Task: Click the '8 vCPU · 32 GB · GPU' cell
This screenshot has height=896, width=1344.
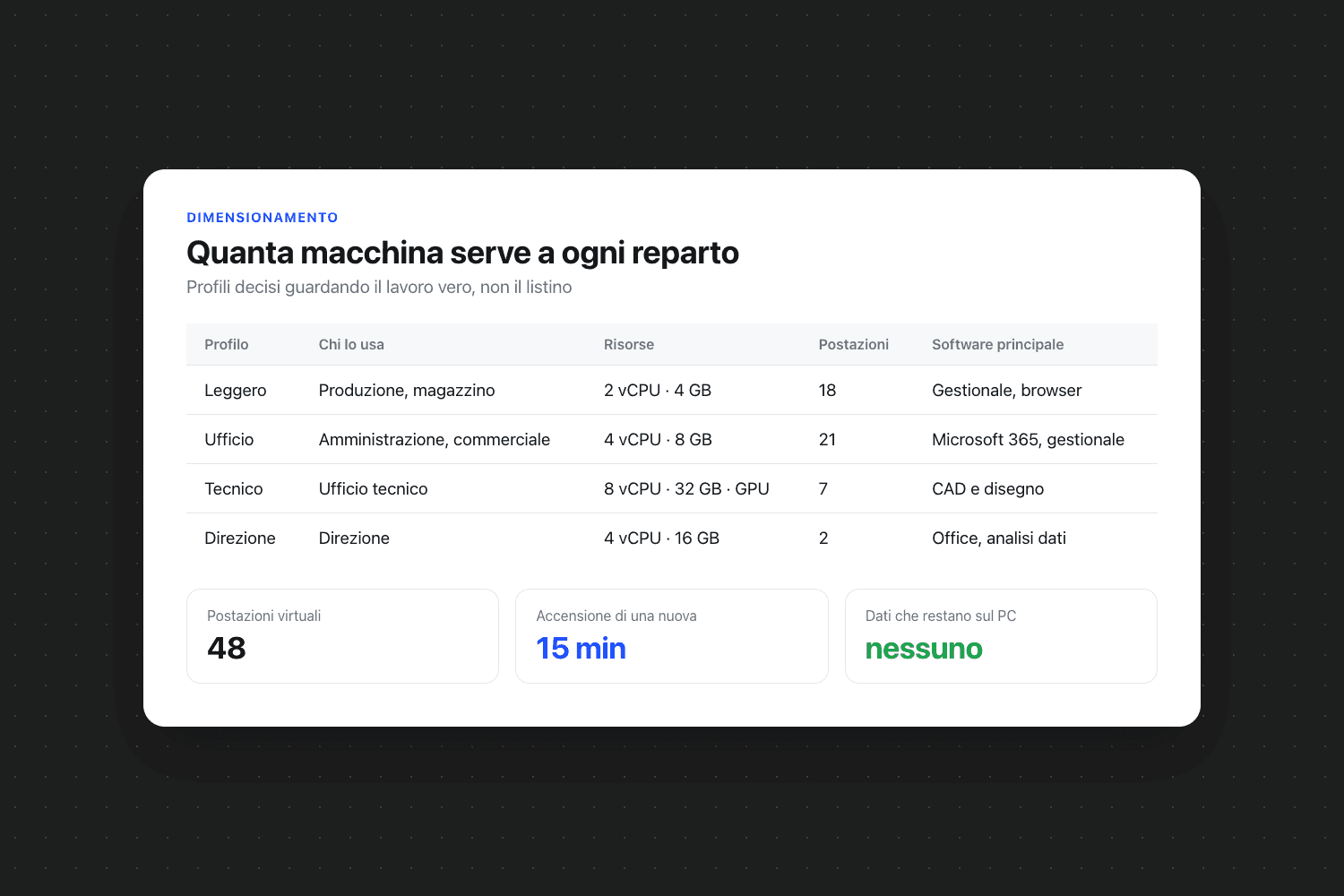Action: (x=686, y=488)
